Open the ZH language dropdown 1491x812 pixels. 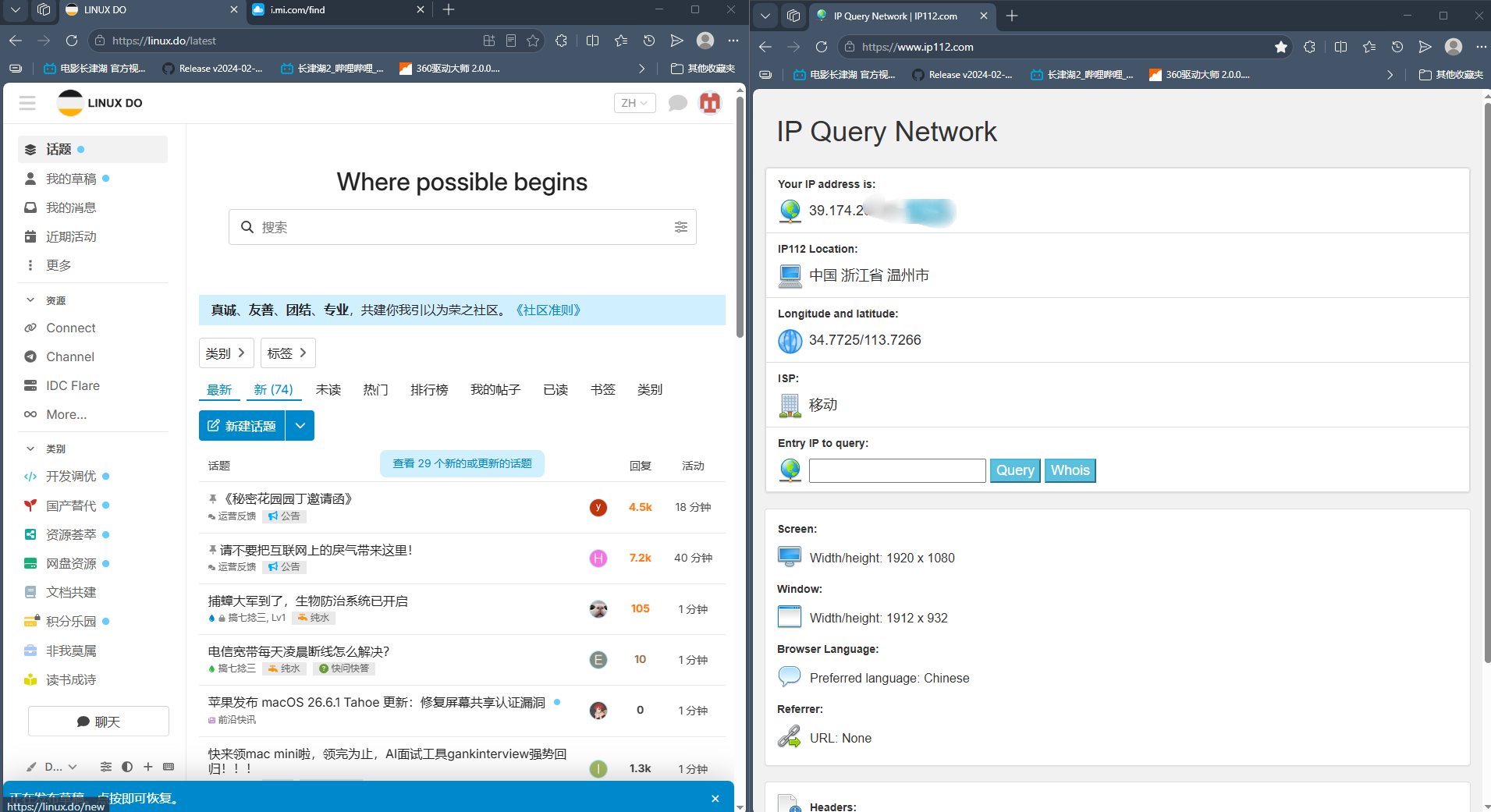634,103
